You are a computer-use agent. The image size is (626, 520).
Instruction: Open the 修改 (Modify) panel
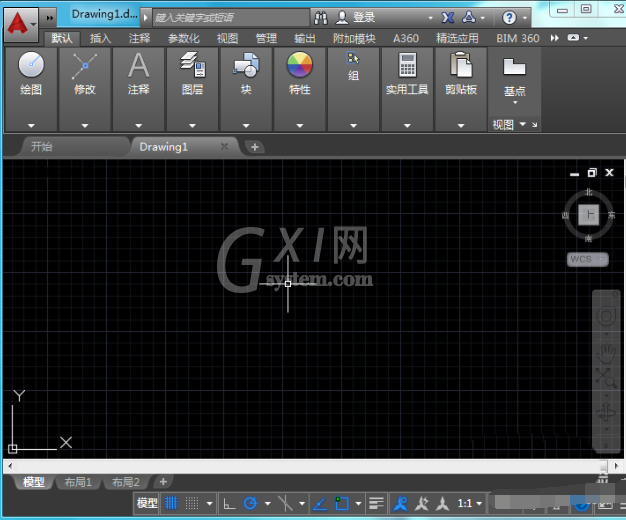point(85,74)
